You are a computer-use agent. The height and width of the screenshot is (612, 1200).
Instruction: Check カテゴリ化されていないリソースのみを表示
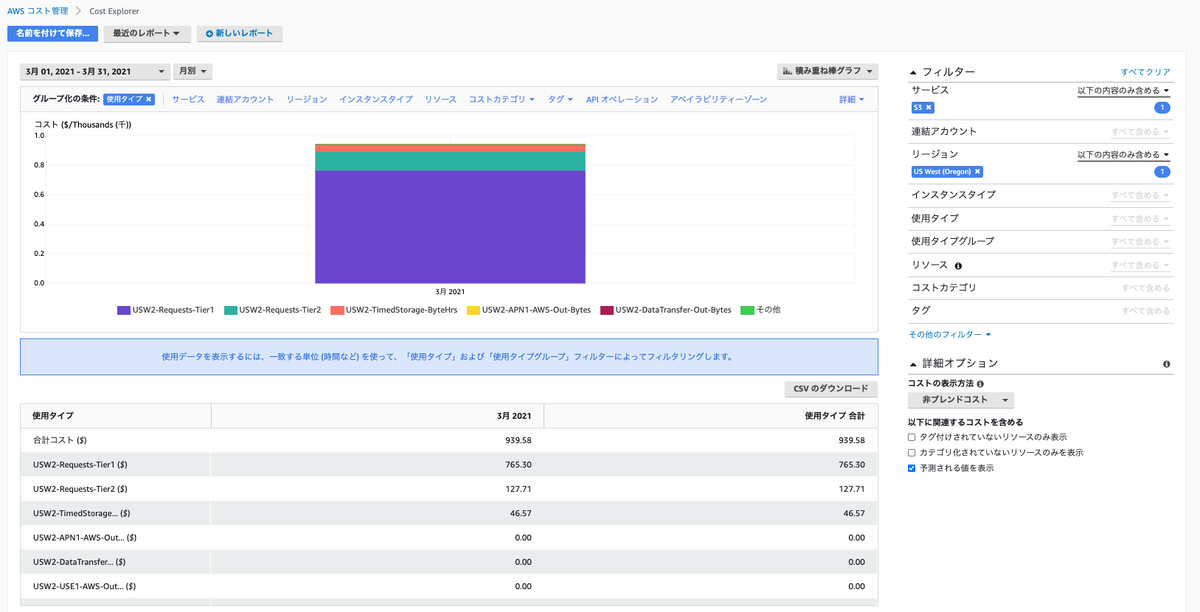point(912,452)
